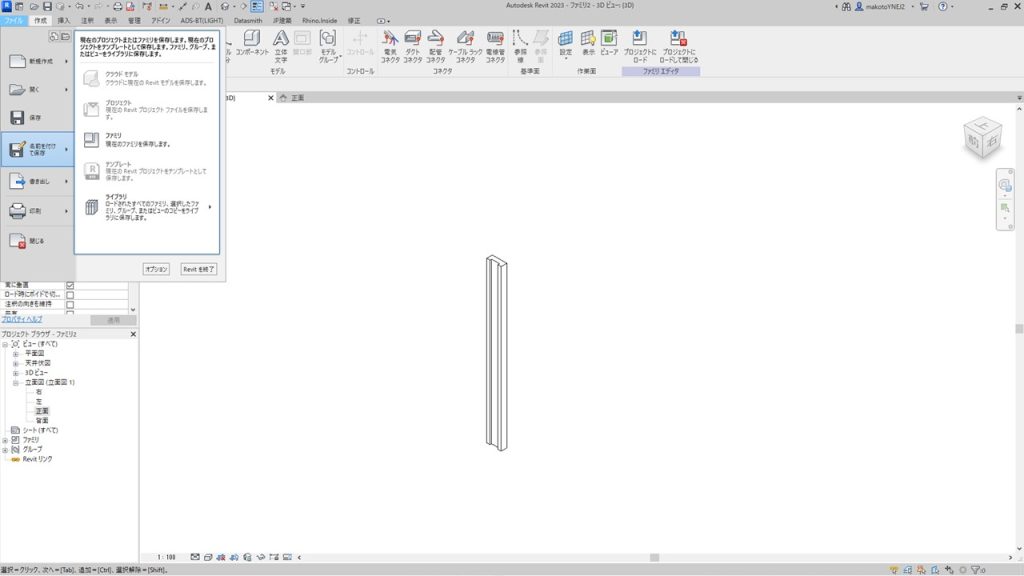The image size is (1024, 576).
Task: Select the 正面 (Front) elevation view item
Action: pyautogui.click(x=42, y=411)
